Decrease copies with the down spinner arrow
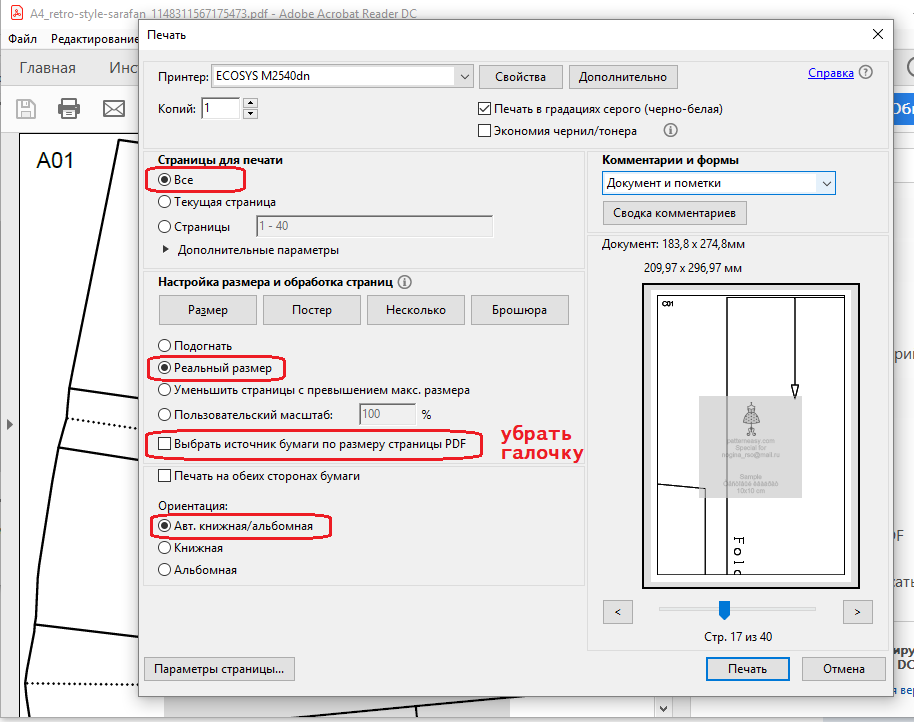 pos(251,113)
